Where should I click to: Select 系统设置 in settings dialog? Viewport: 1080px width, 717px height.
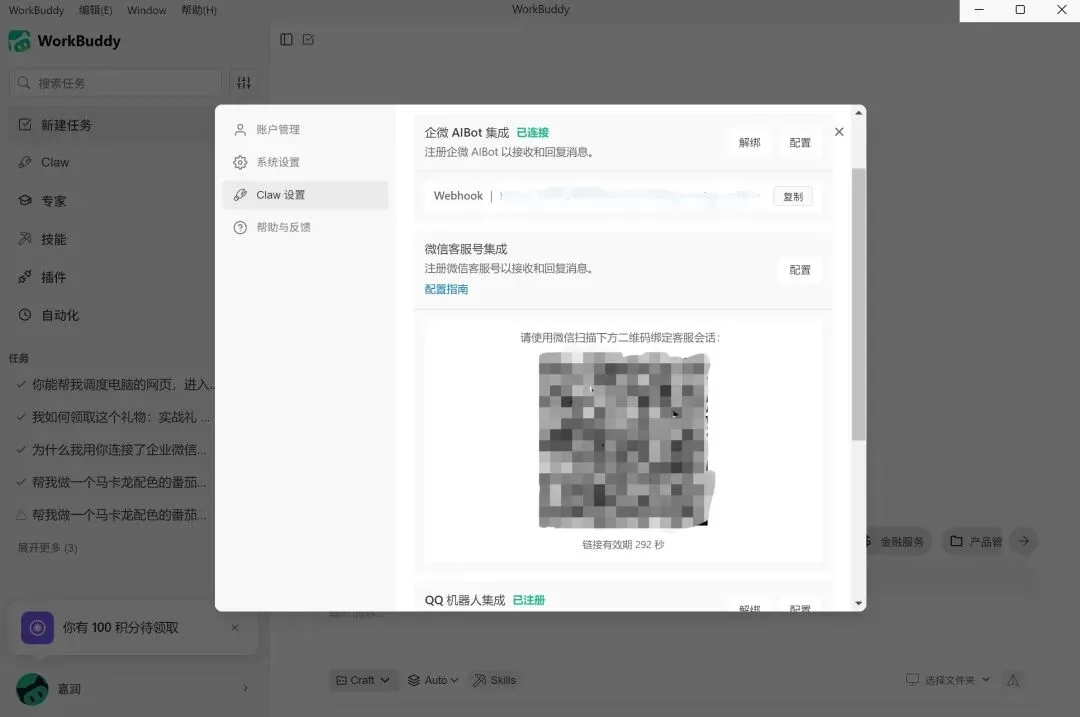point(305,163)
